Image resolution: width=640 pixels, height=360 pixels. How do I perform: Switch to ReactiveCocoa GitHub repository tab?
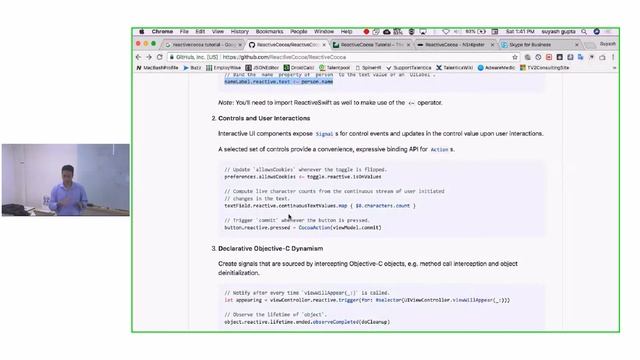(286, 44)
